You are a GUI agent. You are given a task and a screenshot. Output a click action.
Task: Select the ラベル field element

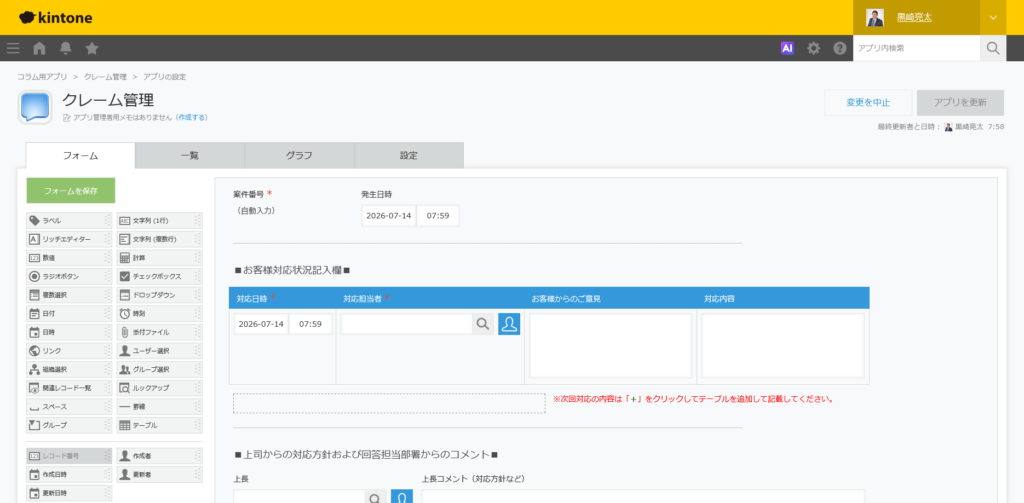click(69, 221)
